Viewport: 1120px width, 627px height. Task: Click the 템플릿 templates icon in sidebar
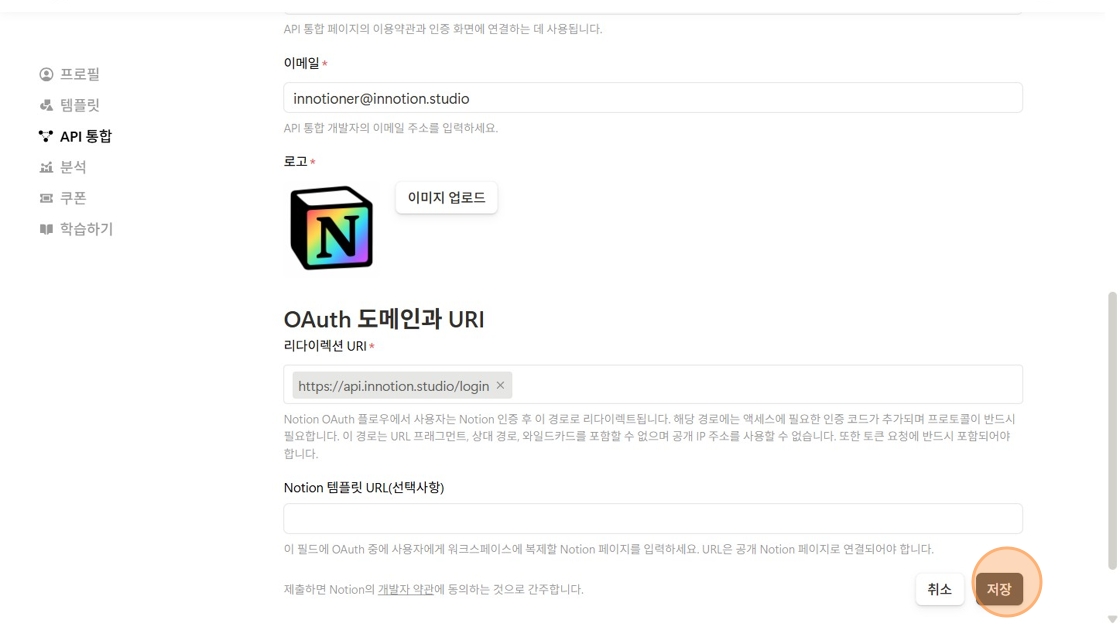pos(46,105)
